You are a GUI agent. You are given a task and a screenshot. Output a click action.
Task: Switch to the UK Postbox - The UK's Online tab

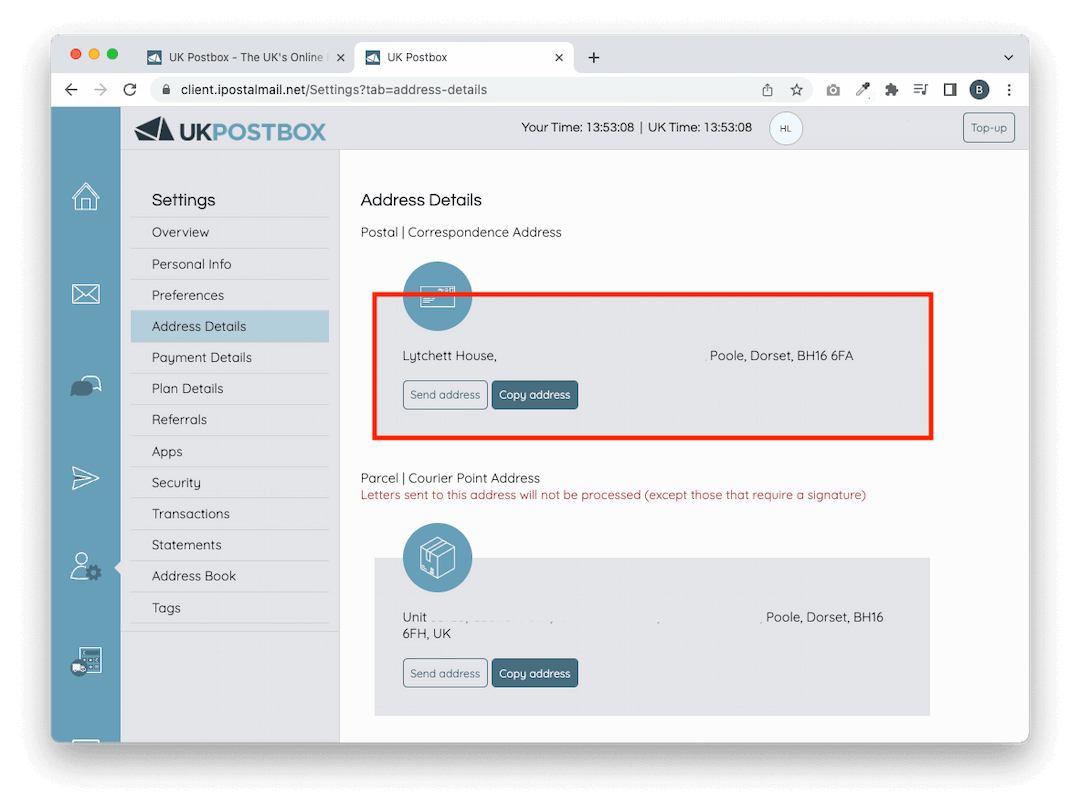click(x=245, y=57)
